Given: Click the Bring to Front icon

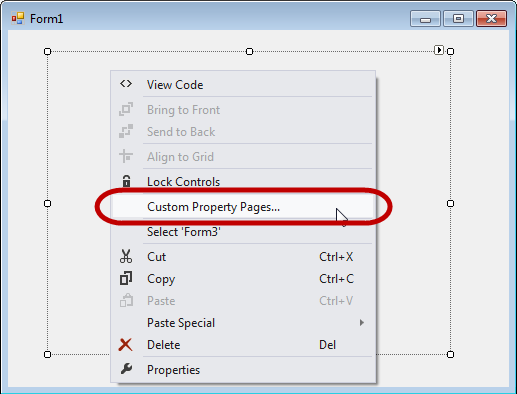Looking at the screenshot, I should (x=126, y=109).
